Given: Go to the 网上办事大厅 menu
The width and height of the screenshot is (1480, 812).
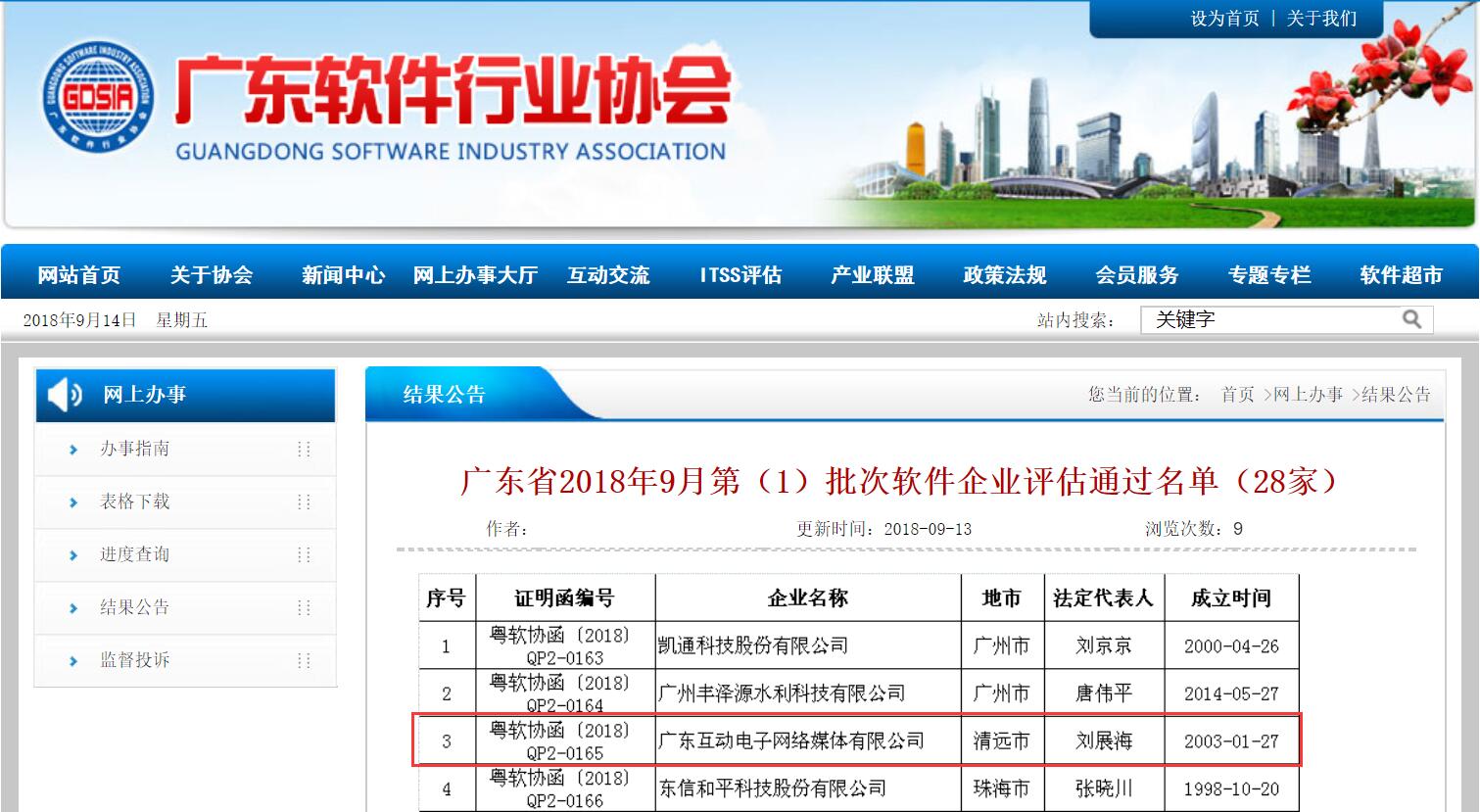Looking at the screenshot, I should pos(475,275).
